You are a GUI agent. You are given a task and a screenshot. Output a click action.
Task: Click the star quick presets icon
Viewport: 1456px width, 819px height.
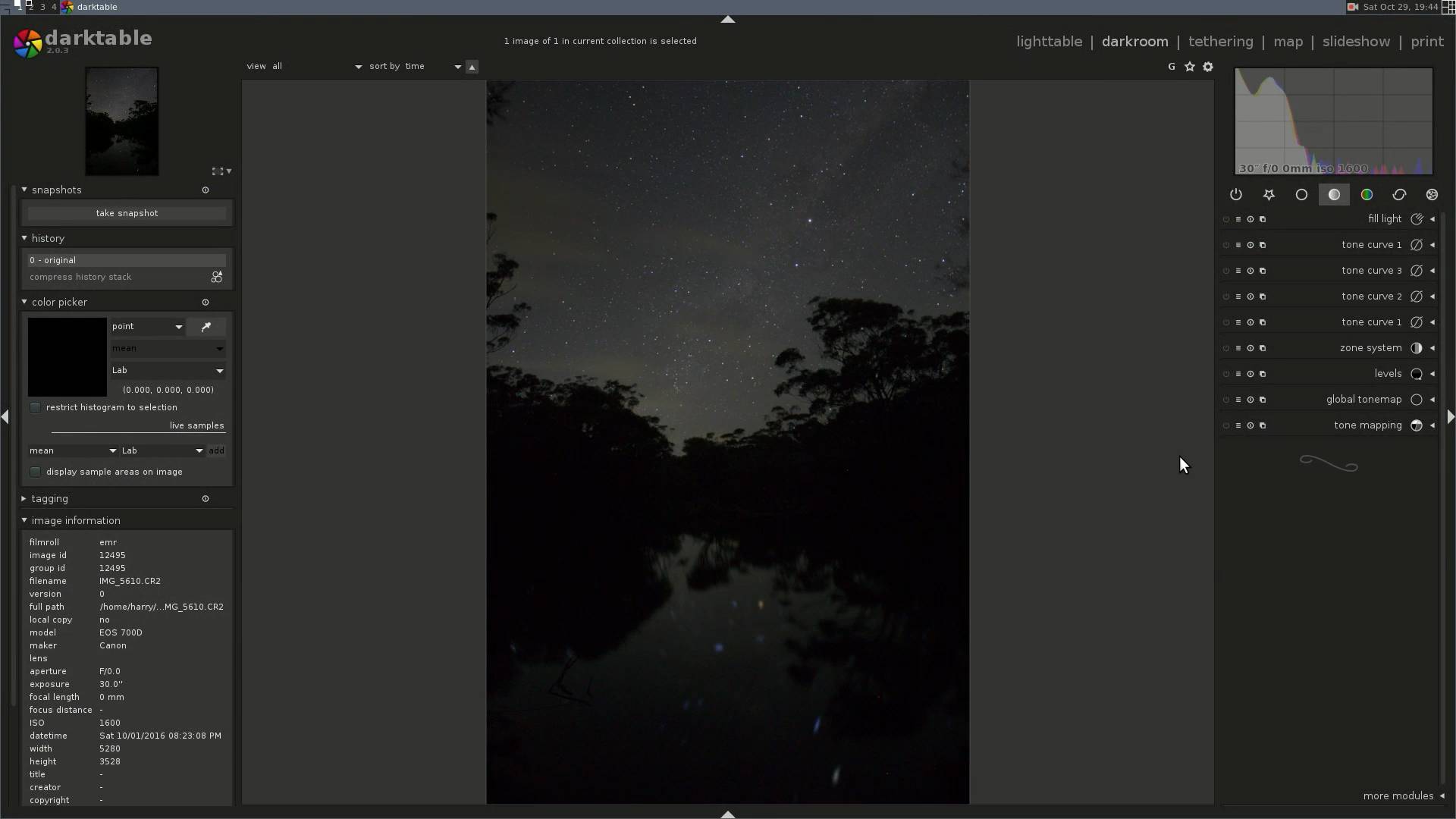[x=1190, y=67]
